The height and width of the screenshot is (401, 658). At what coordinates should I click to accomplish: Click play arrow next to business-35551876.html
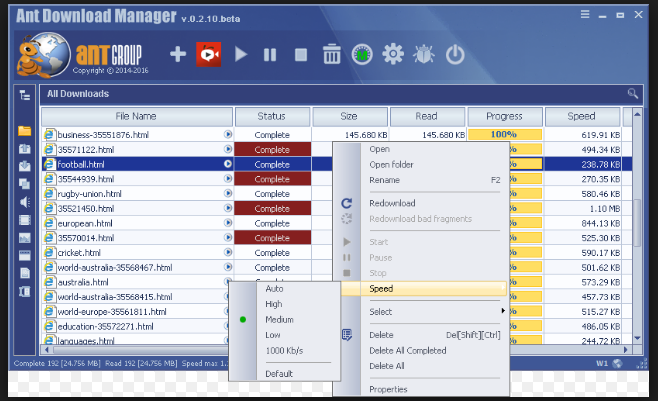(228, 134)
